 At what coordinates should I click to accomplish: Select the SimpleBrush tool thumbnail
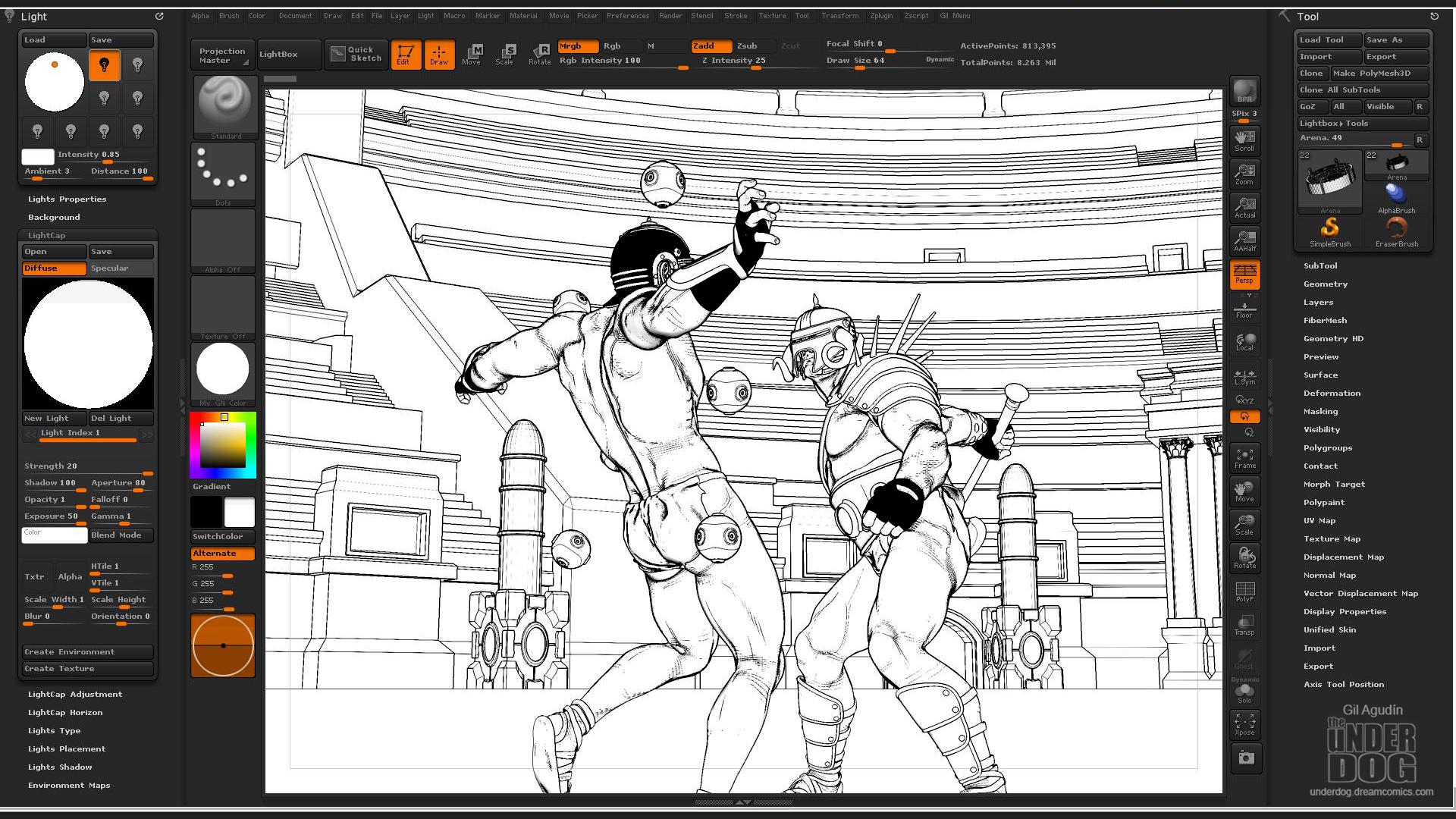1329,232
